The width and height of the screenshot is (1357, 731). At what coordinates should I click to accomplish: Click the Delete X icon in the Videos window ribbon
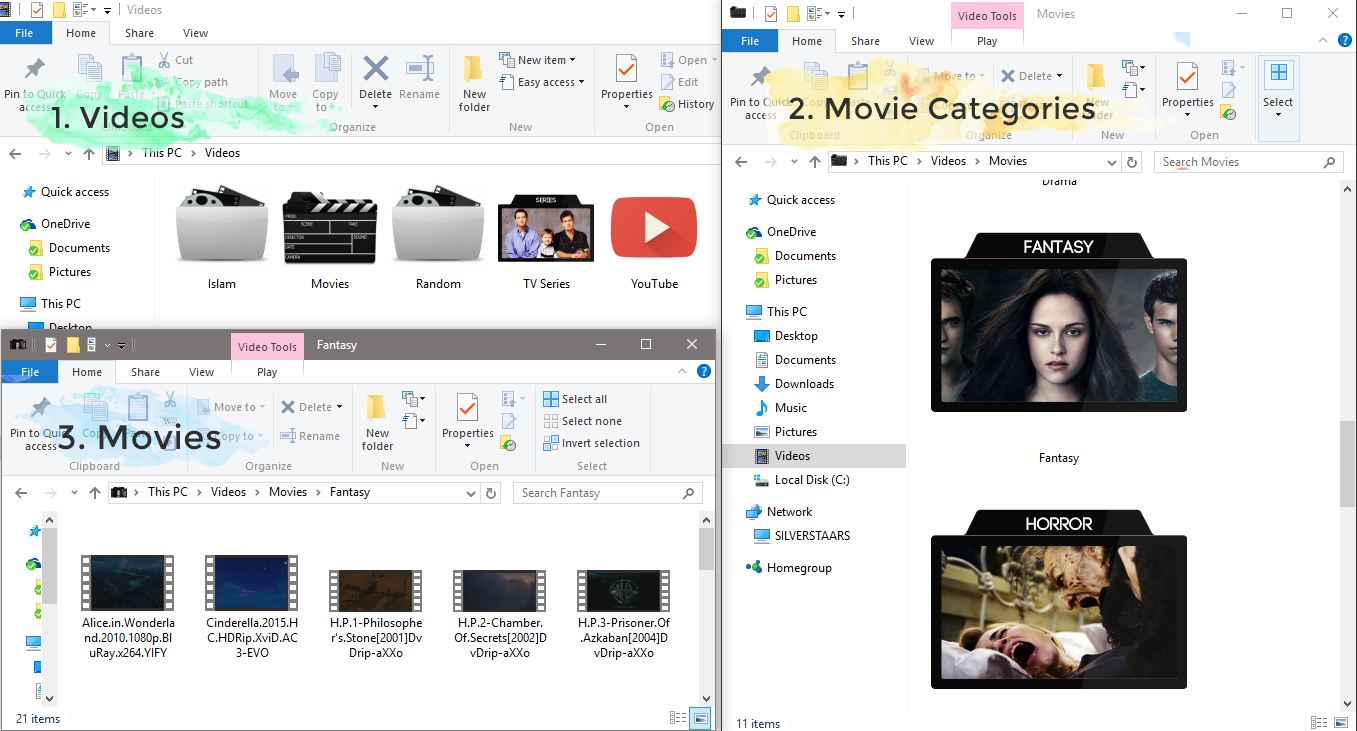click(x=376, y=69)
